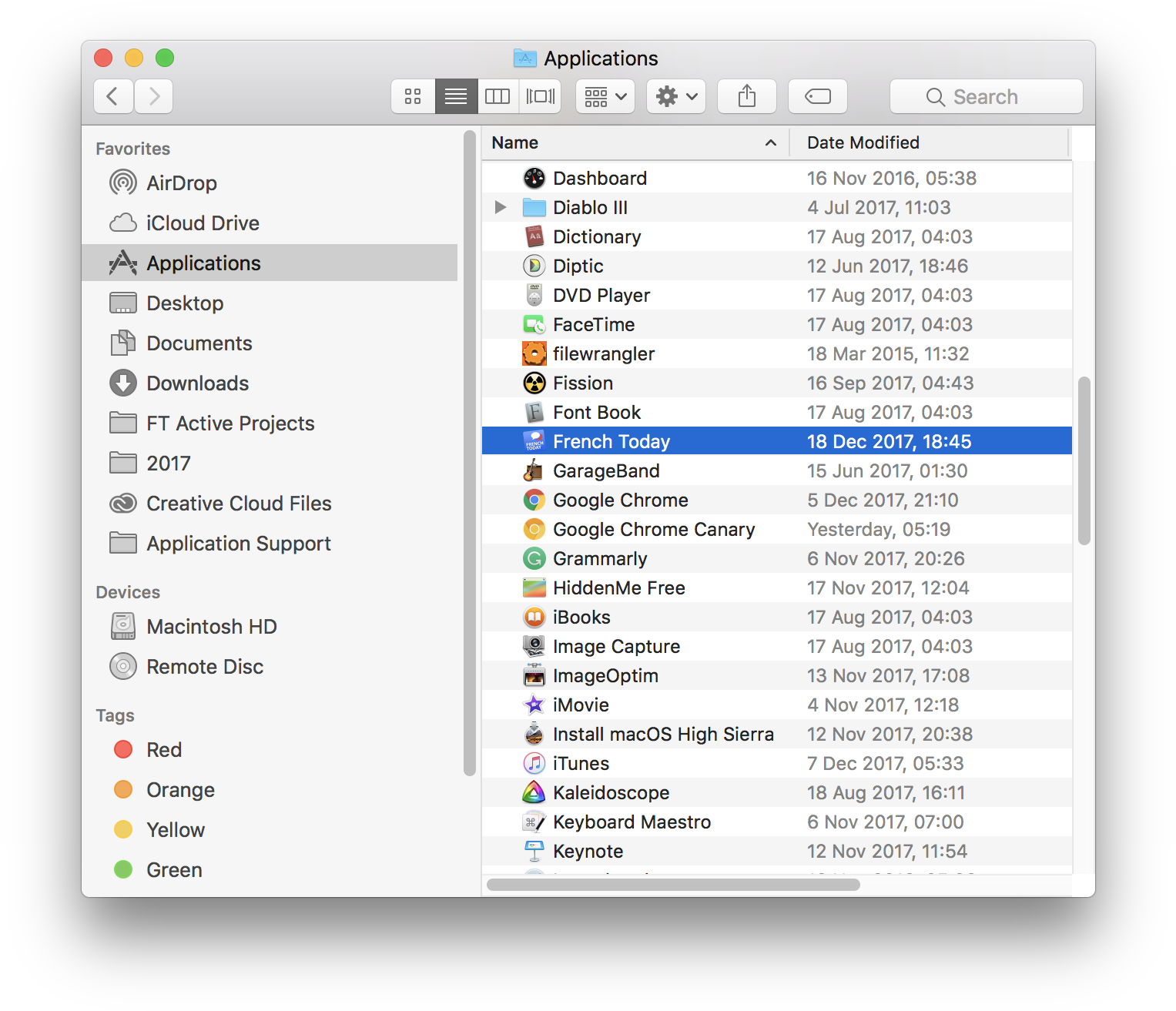Sort by the Name column header
Screen dimensions: 1176x1011
tap(636, 142)
